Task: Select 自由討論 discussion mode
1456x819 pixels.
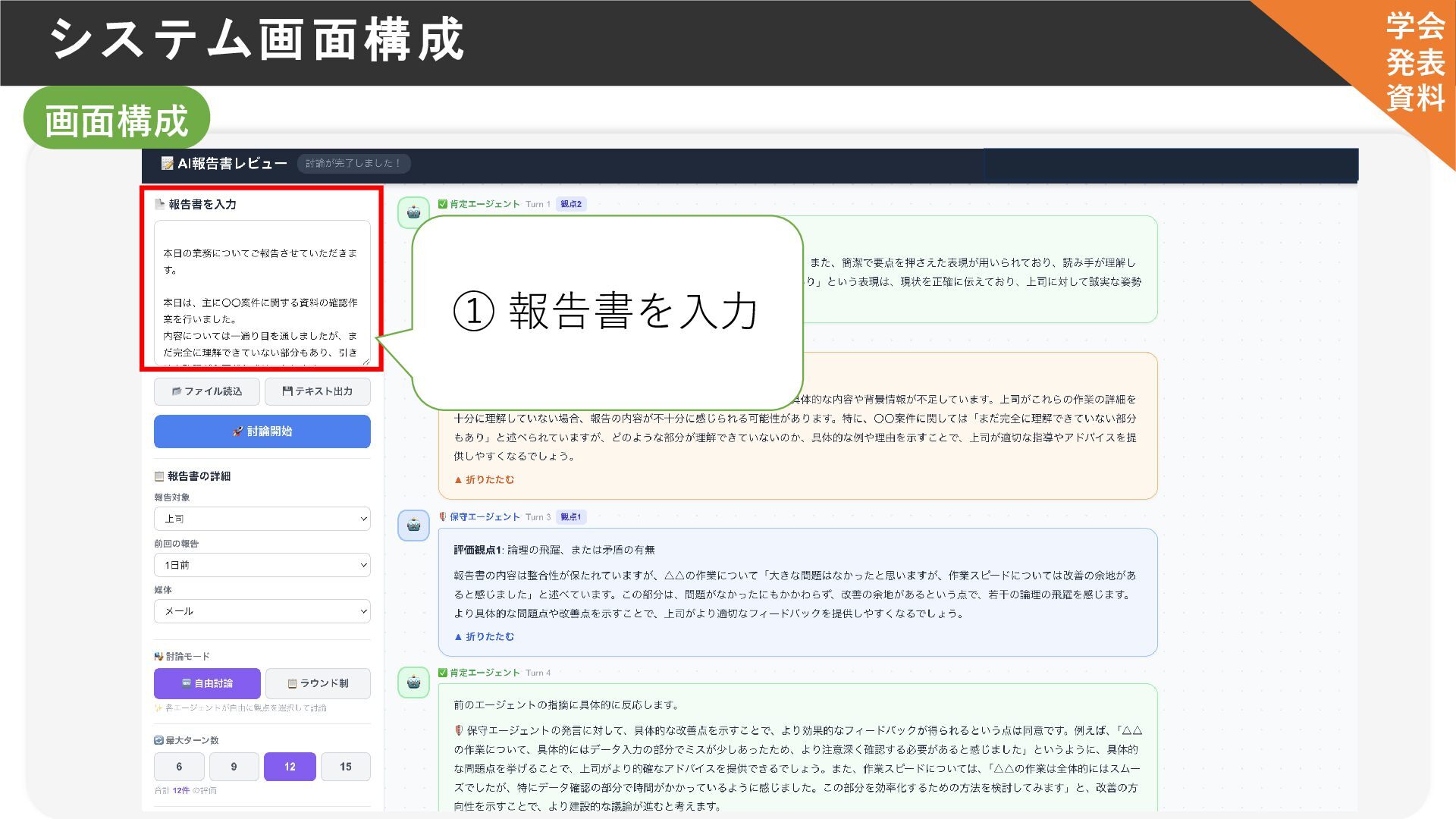Action: pos(207,683)
